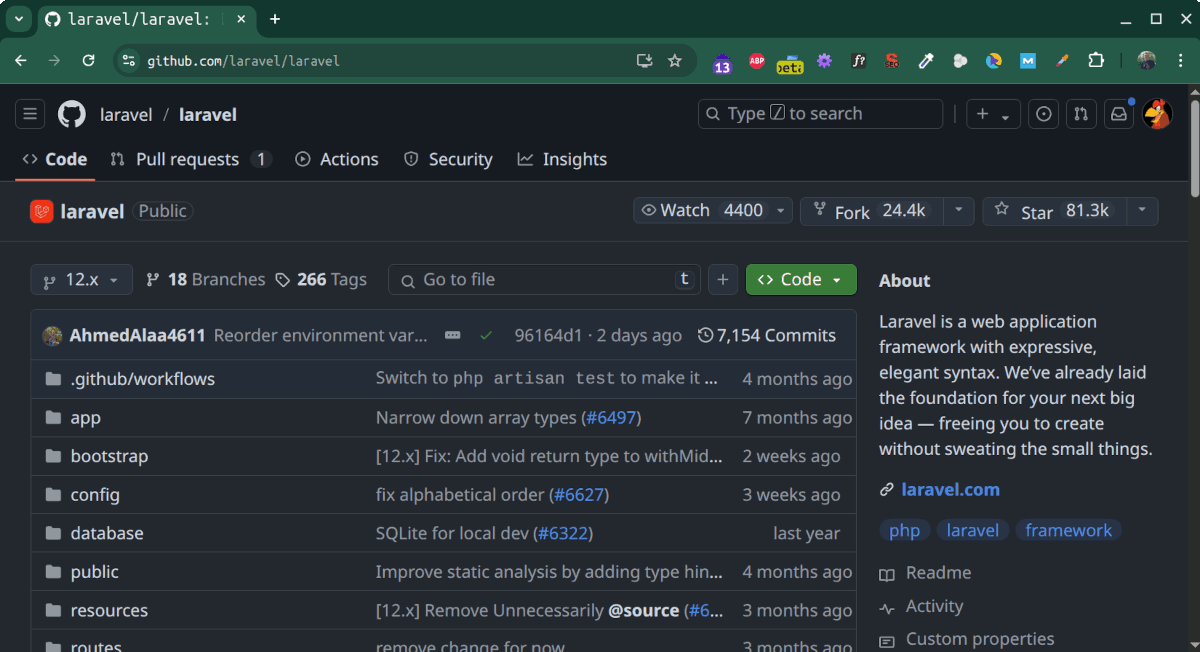The image size is (1200, 652).
Task: Click the framework topic tag
Action: [x=1068, y=531]
